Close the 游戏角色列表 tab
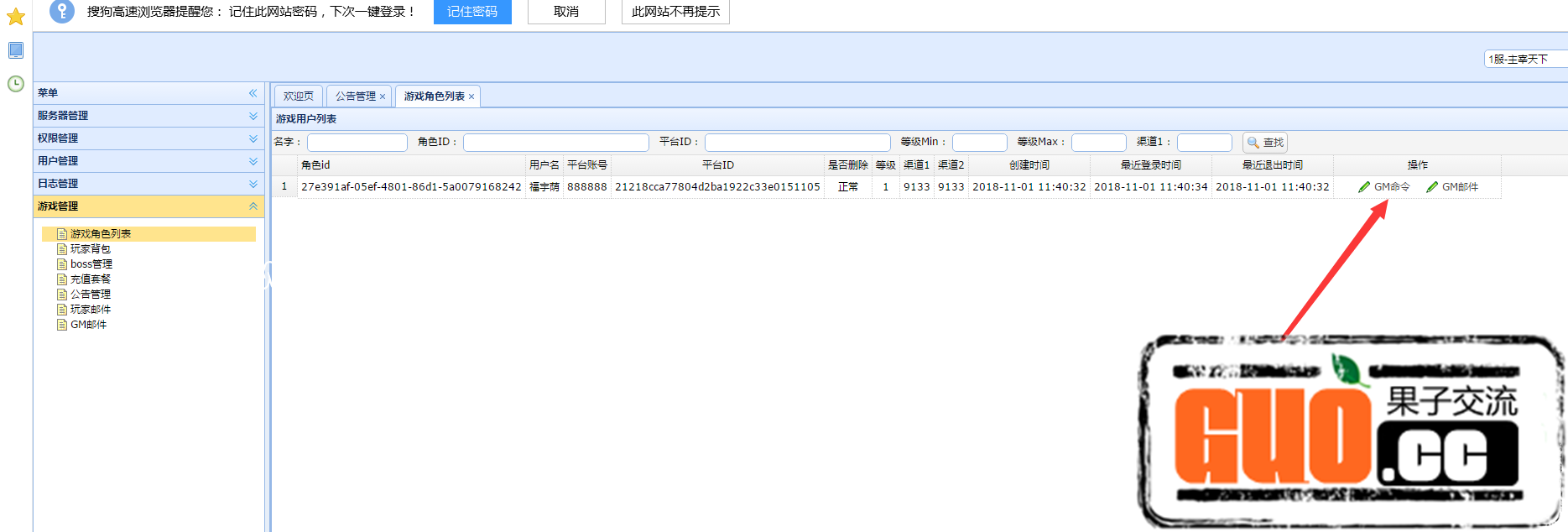This screenshot has width=1568, height=532. pos(471,97)
